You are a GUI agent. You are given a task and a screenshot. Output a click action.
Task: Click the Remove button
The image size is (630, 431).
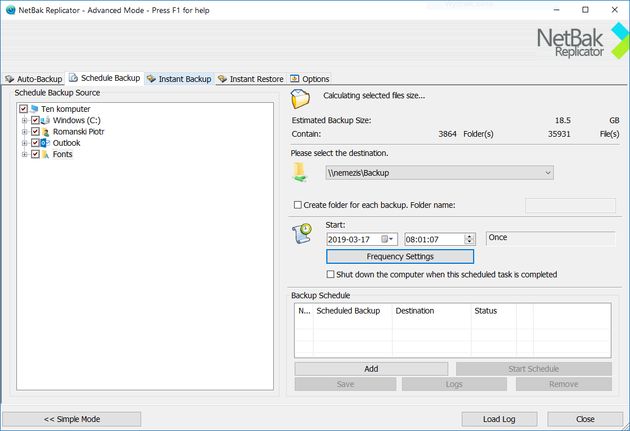click(x=564, y=384)
